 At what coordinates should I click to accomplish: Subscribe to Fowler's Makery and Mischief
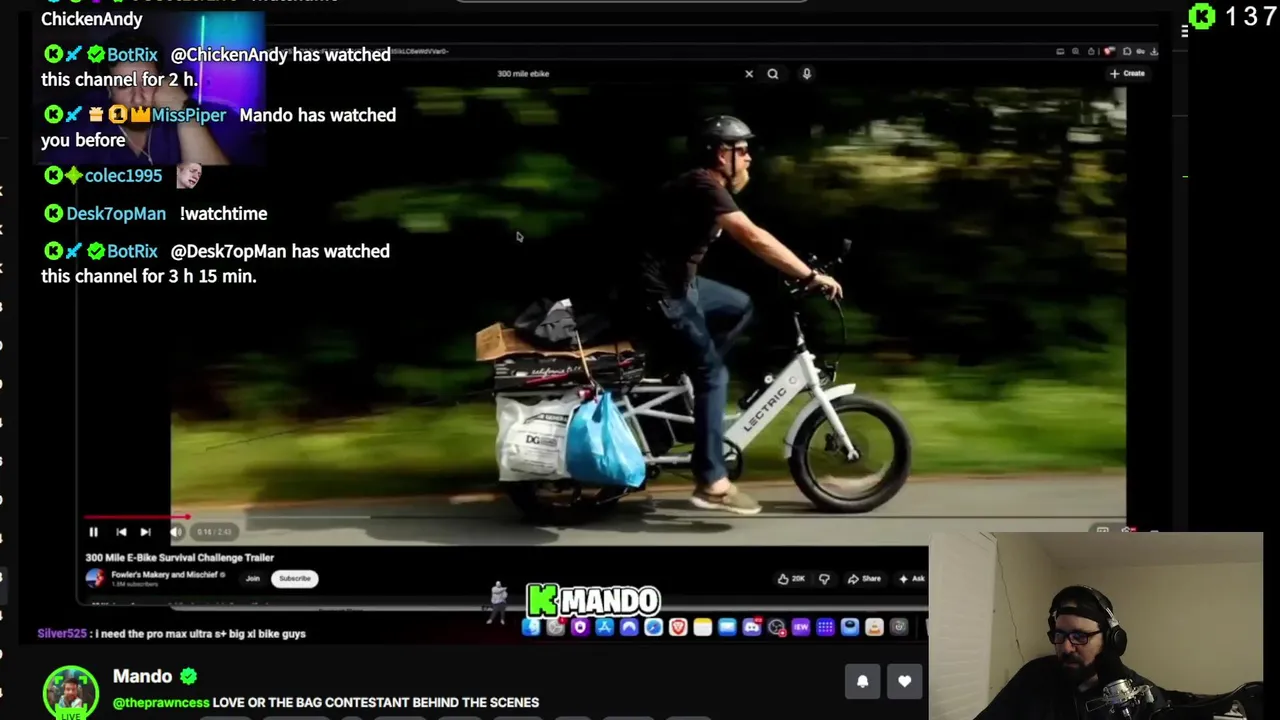(x=294, y=578)
